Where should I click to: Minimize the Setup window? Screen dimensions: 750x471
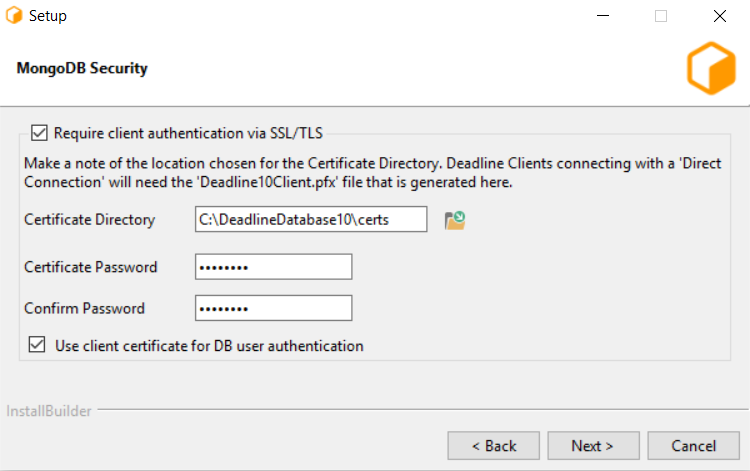pos(602,16)
